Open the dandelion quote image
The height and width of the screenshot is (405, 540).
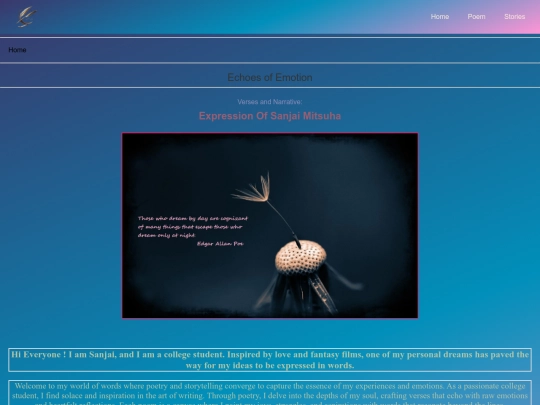[x=270, y=226]
